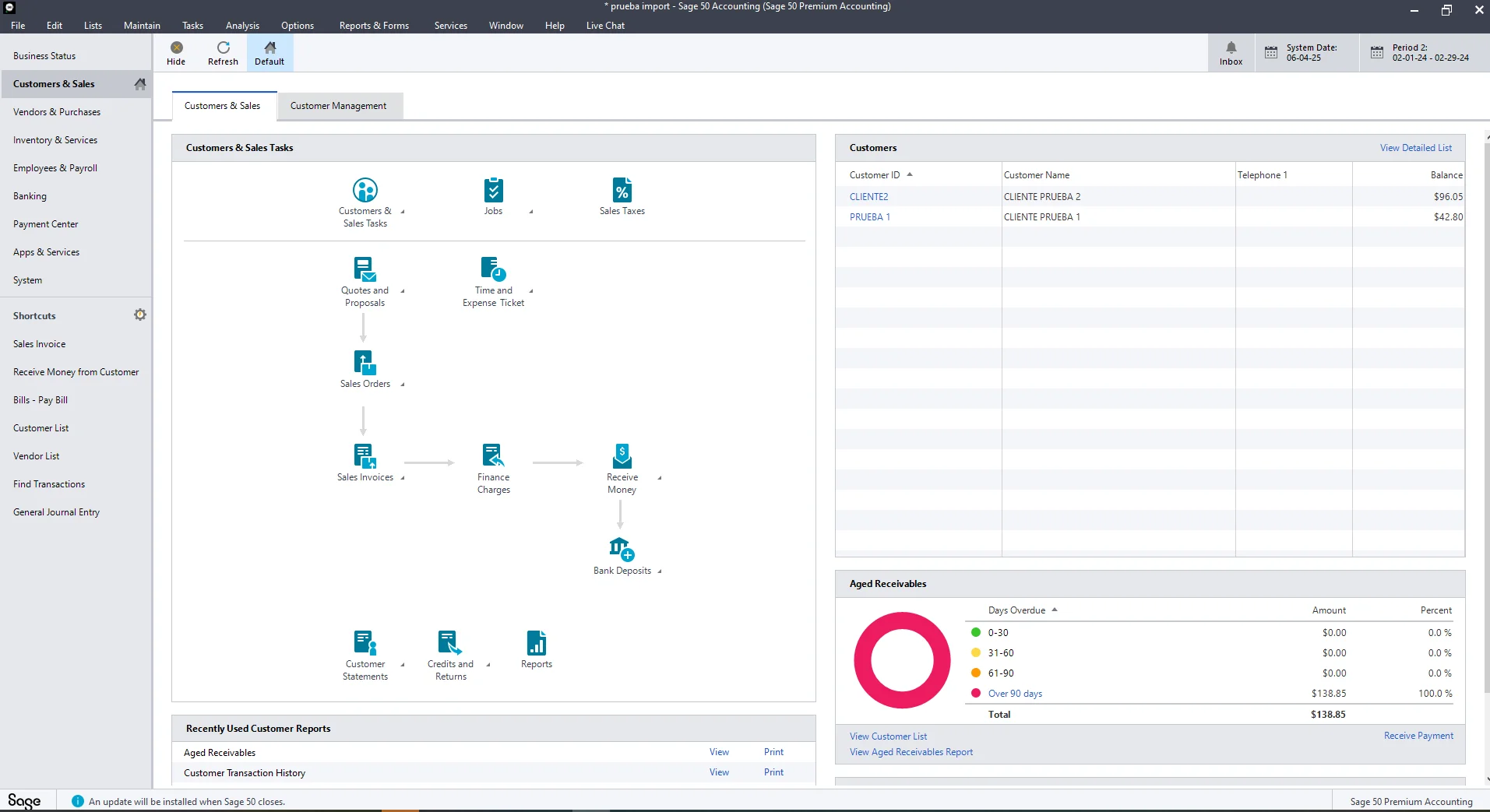1490x812 pixels.
Task: Open the Maintain menu
Action: point(142,25)
